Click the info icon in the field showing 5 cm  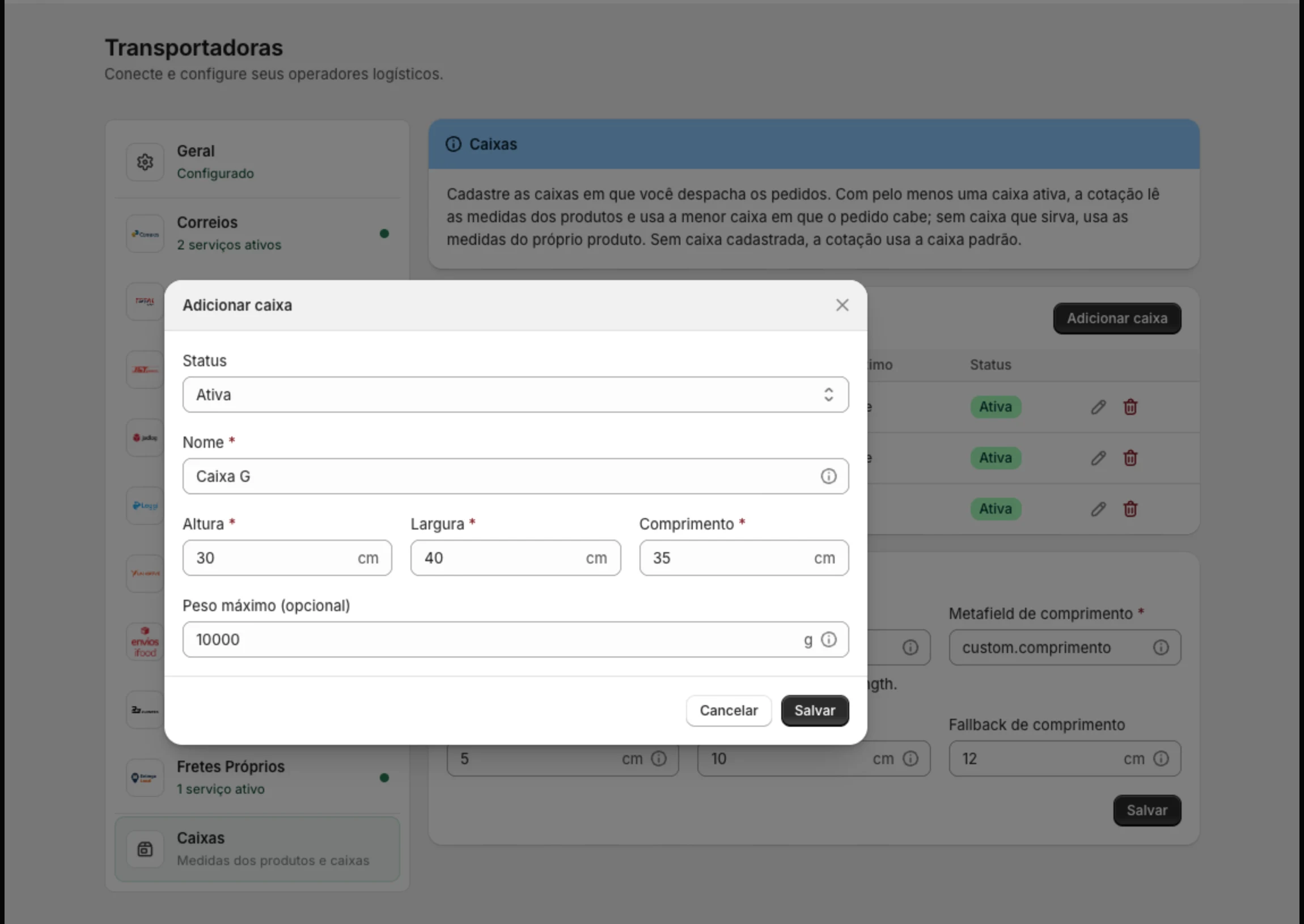(x=659, y=758)
